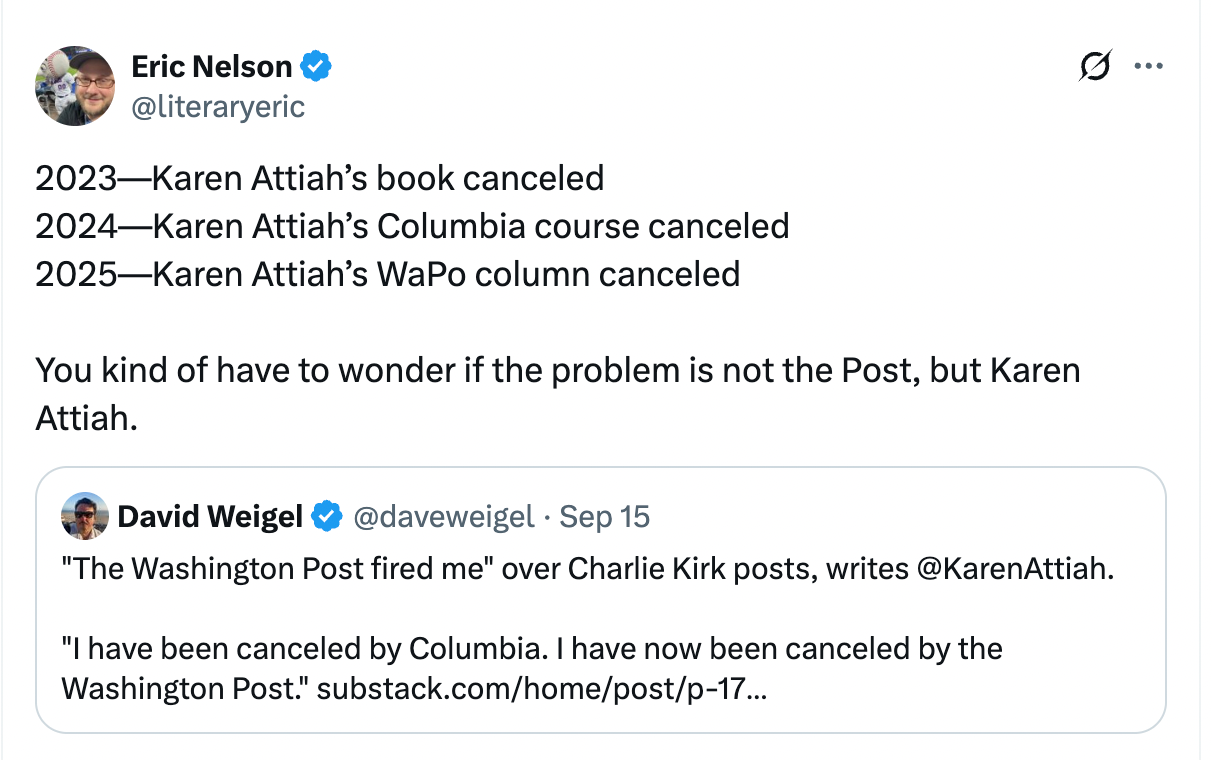Viewport: 1212px width, 760px height.
Task: Click the "2025—Karen Attiah's WaPo column canceled" line
Action: [x=388, y=274]
